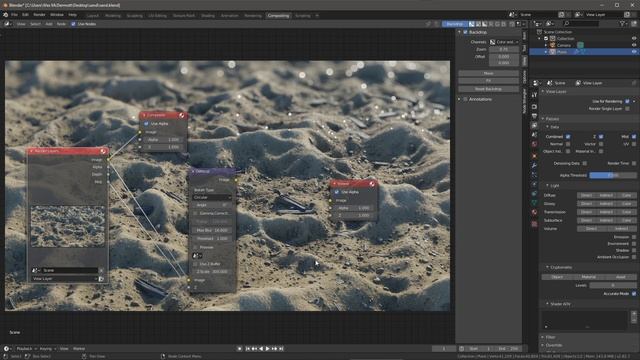Toggle Use for Rendering checkbox
This screenshot has width=640, height=360.
click(627, 101)
